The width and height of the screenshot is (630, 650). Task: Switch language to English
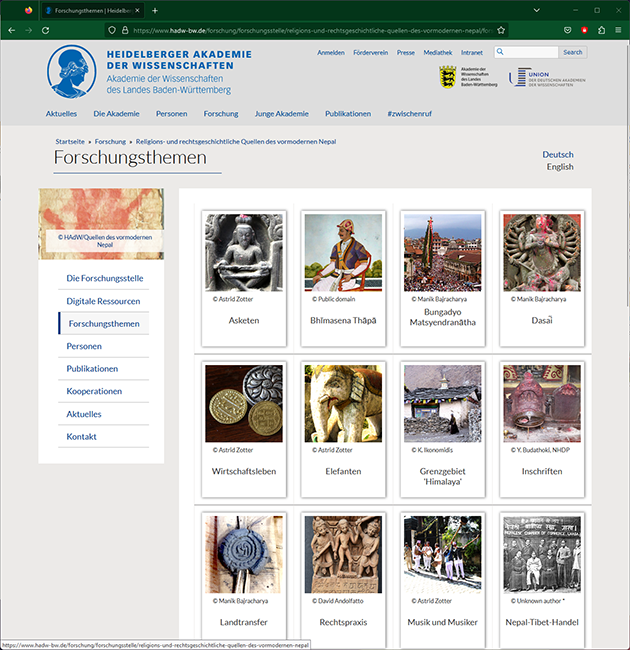pos(560,167)
